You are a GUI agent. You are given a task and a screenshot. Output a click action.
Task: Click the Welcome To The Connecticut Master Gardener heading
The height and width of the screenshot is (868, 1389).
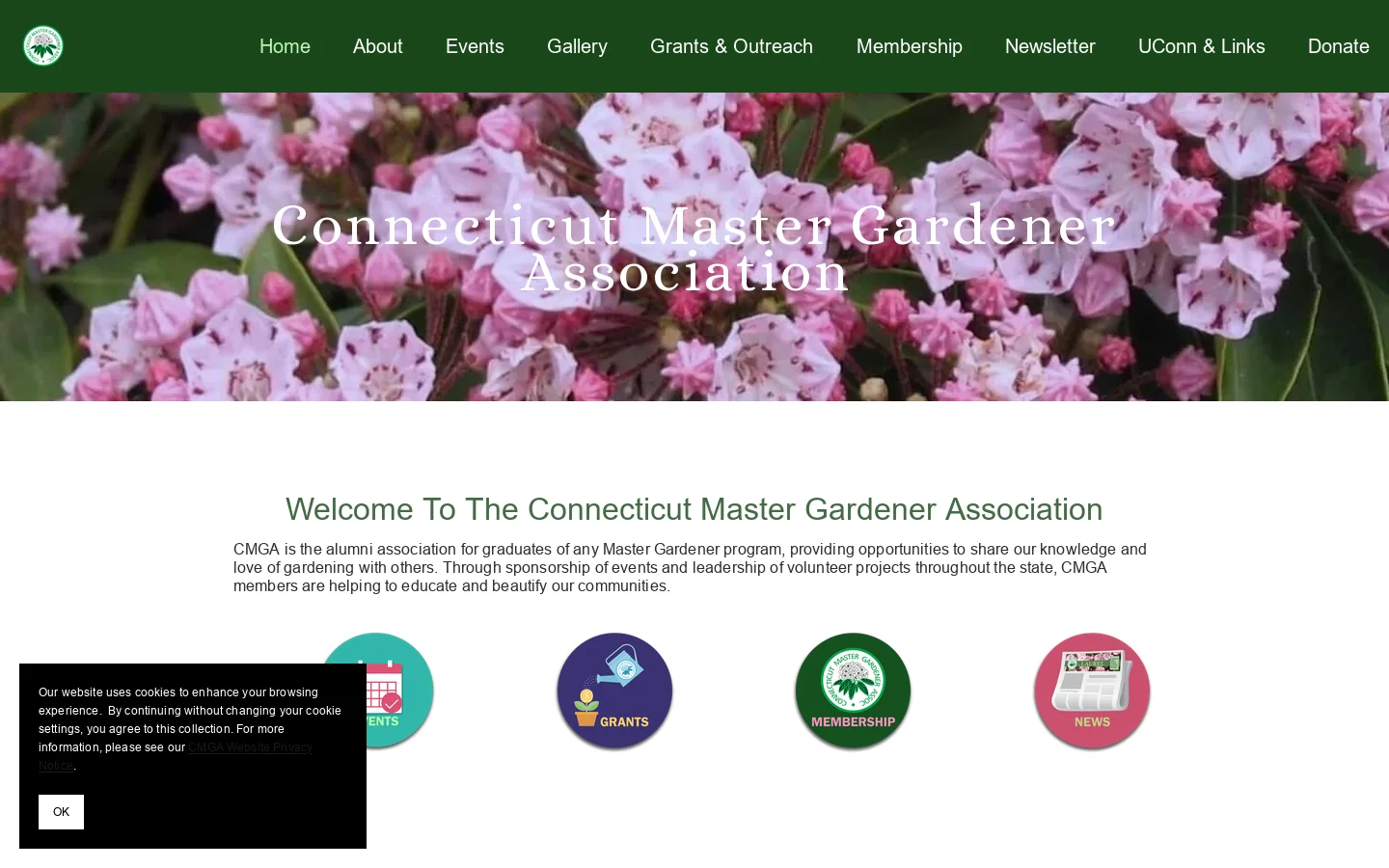point(694,509)
